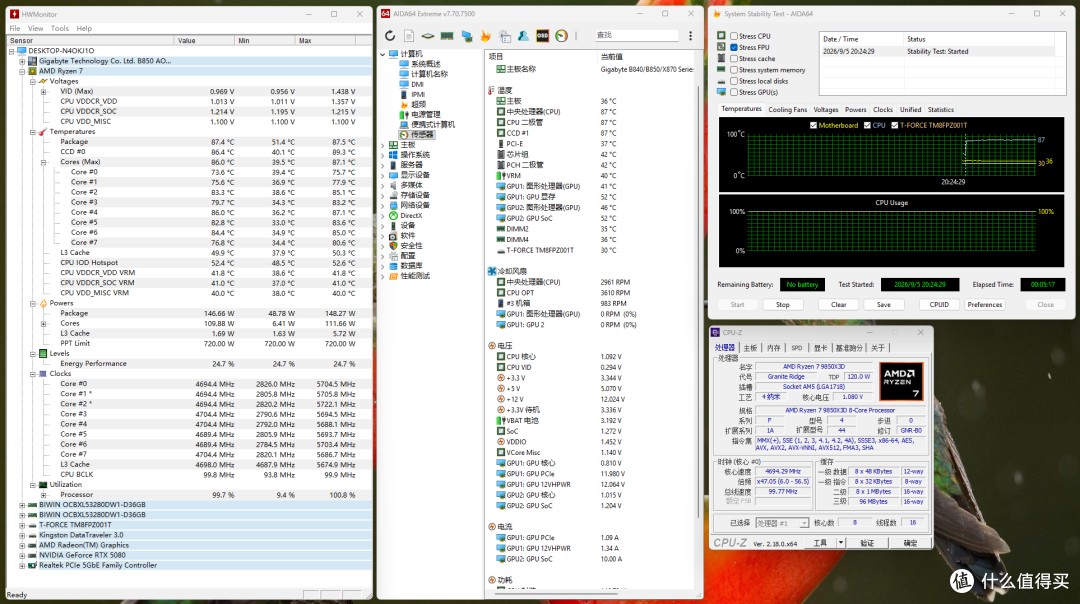Click Clear button in stability test
The height and width of the screenshot is (604, 1080).
(838, 304)
